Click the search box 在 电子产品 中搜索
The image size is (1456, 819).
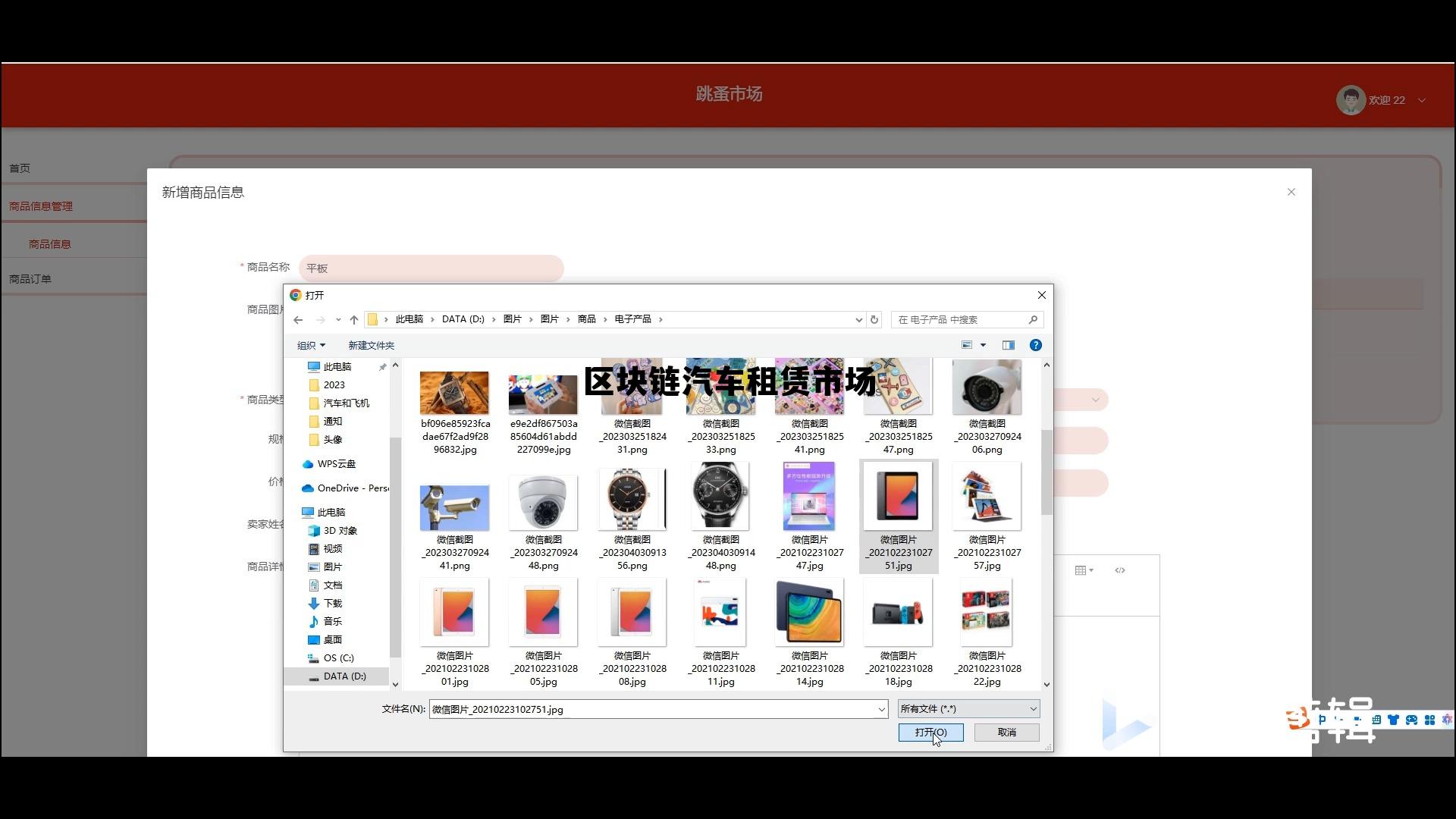[960, 320]
